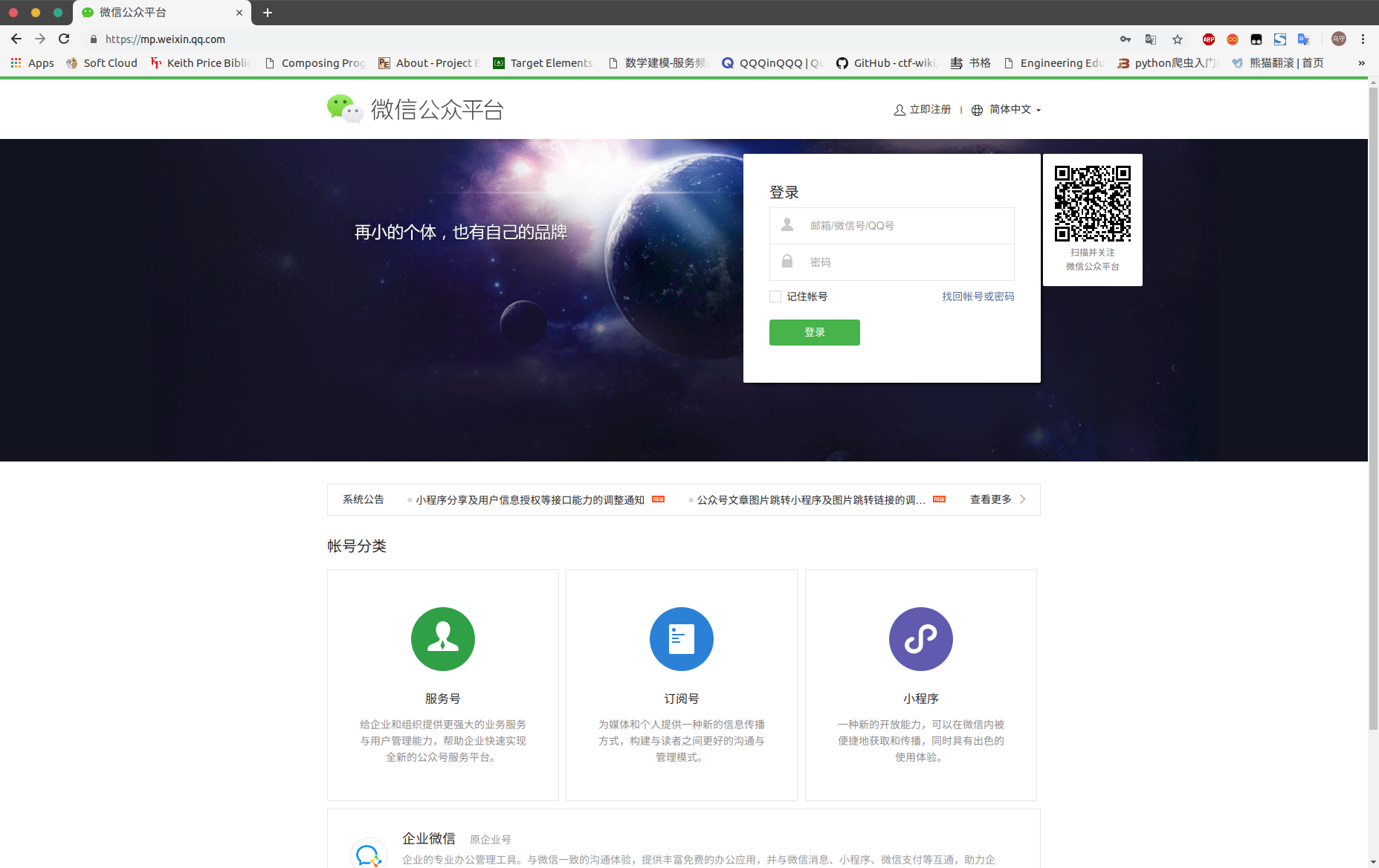Select the 服务号 green account icon
This screenshot has width=1379, height=868.
point(443,639)
